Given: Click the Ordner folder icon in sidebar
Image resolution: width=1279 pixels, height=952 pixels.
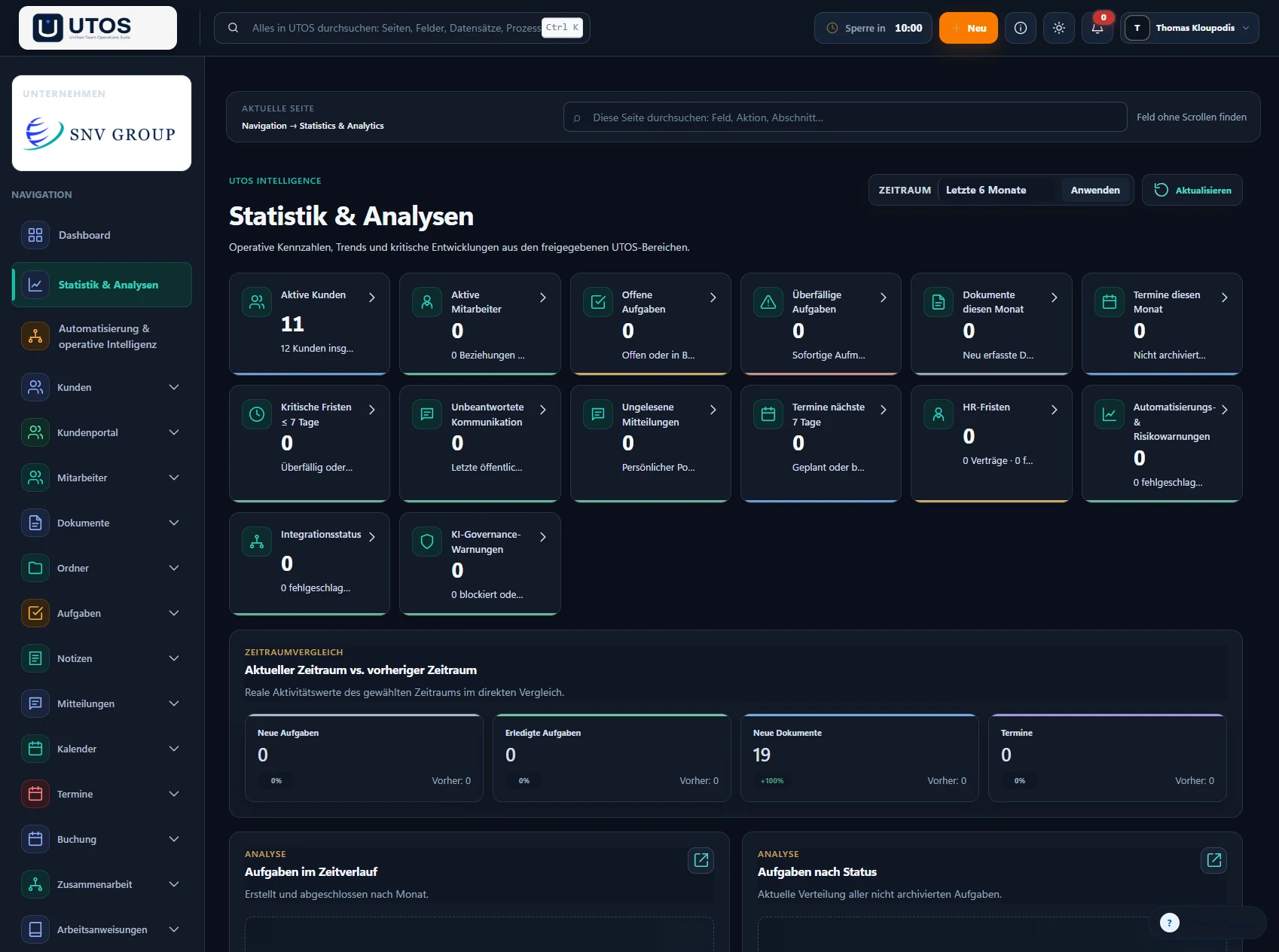Looking at the screenshot, I should point(35,568).
